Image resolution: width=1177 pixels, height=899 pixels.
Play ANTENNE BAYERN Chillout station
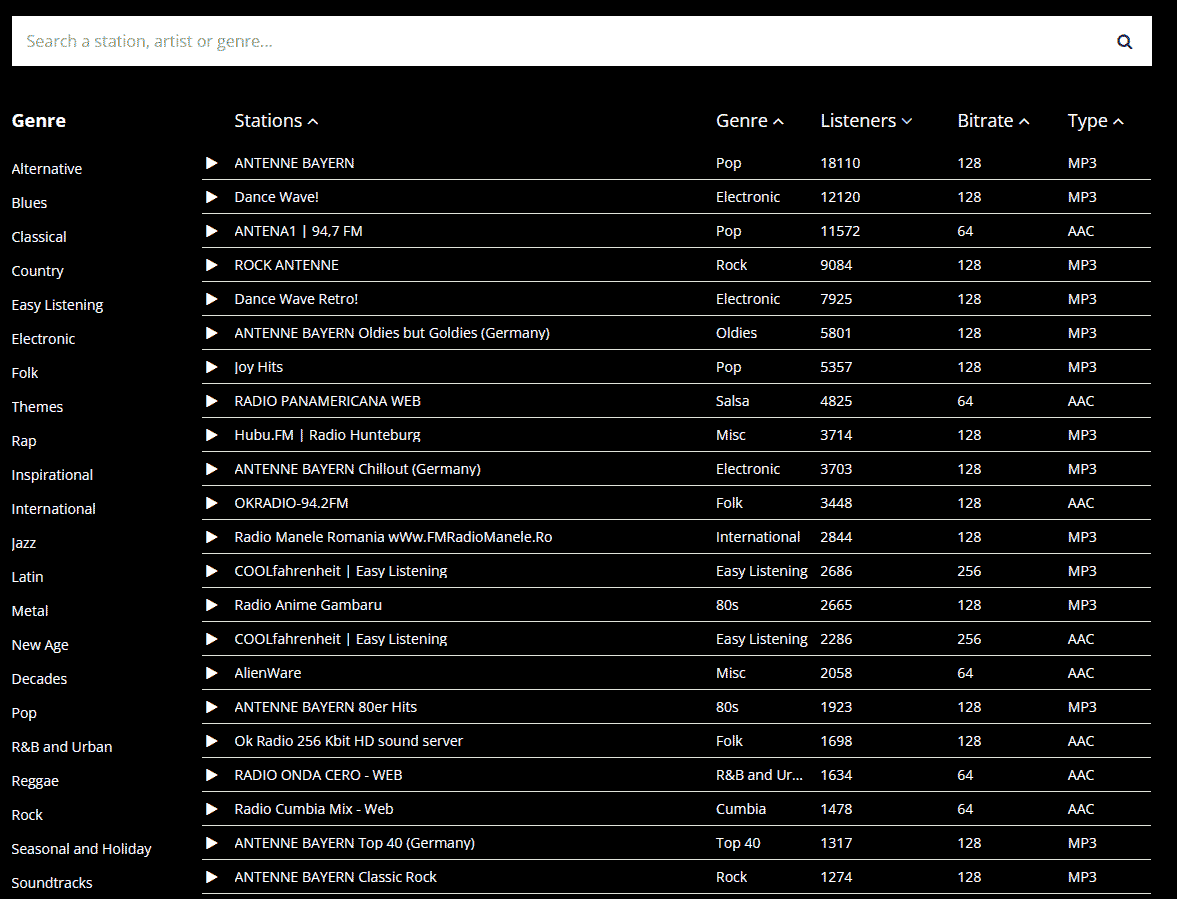tap(212, 469)
